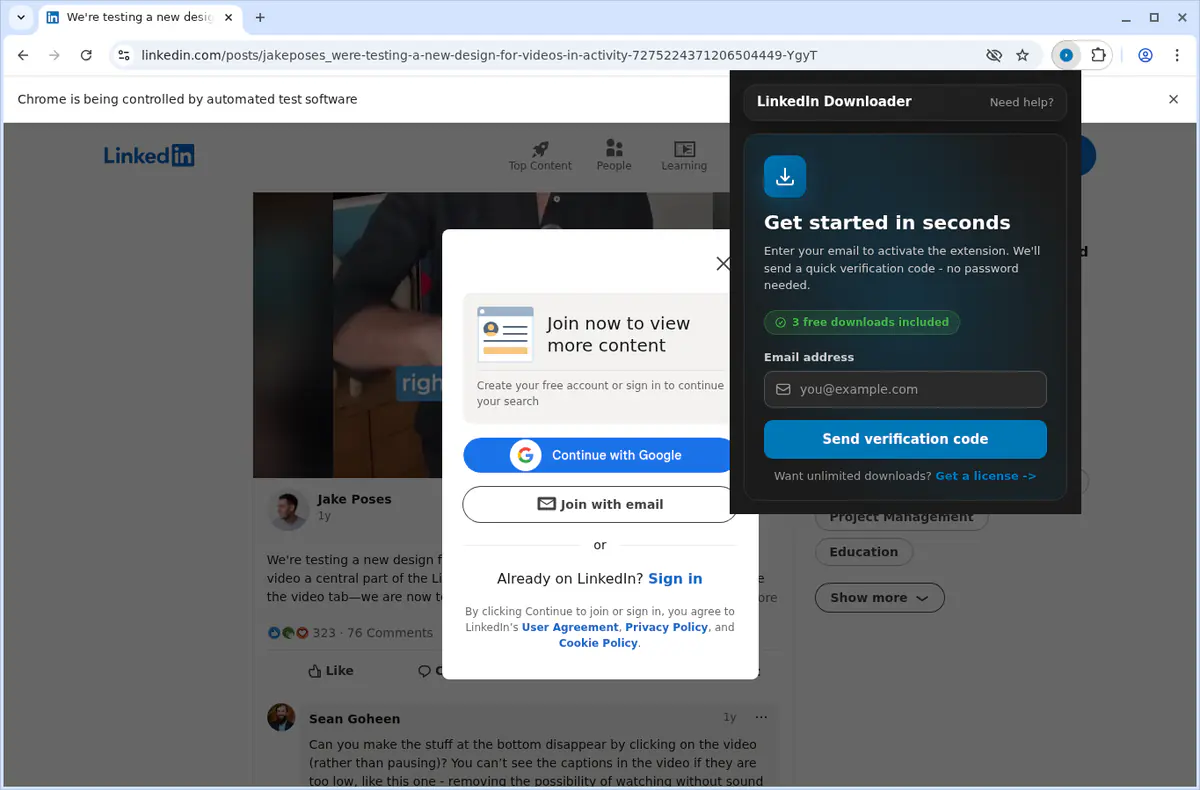This screenshot has width=1200, height=790.
Task: Reload the page
Action: click(86, 55)
